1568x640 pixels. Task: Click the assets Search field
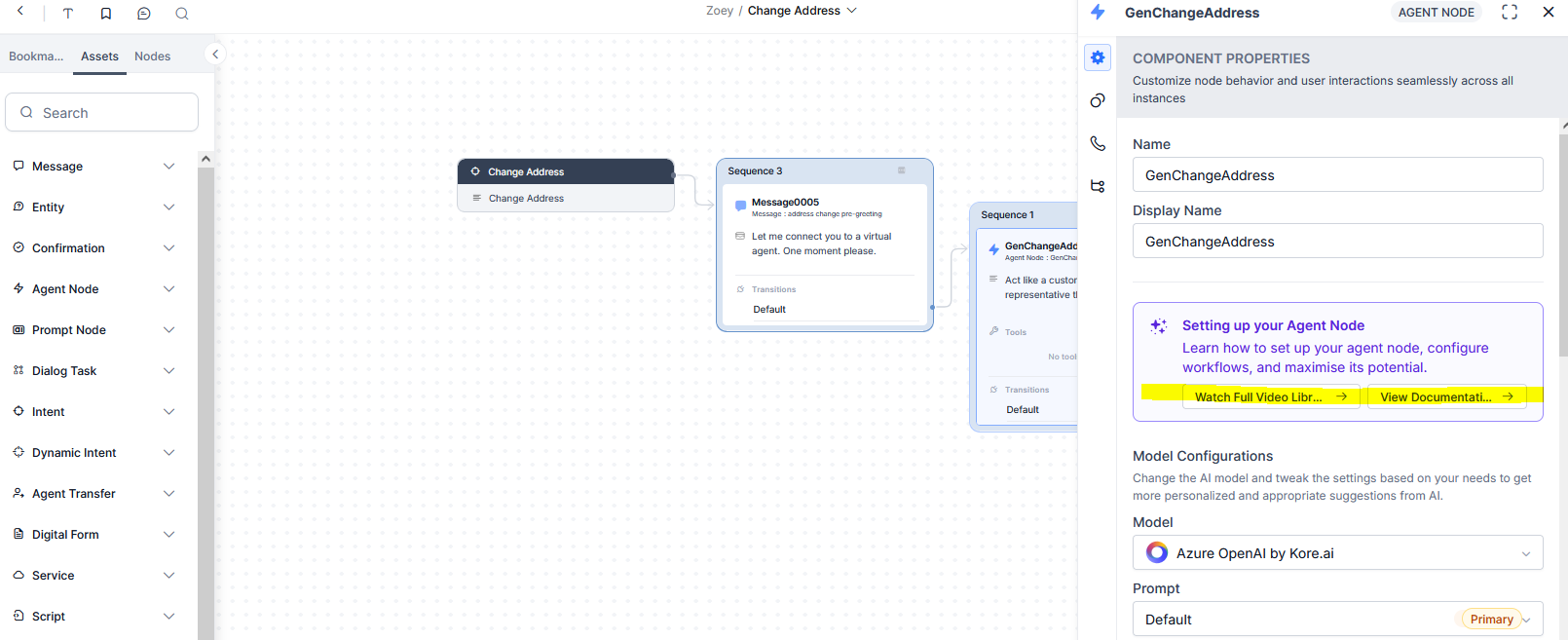click(x=102, y=112)
